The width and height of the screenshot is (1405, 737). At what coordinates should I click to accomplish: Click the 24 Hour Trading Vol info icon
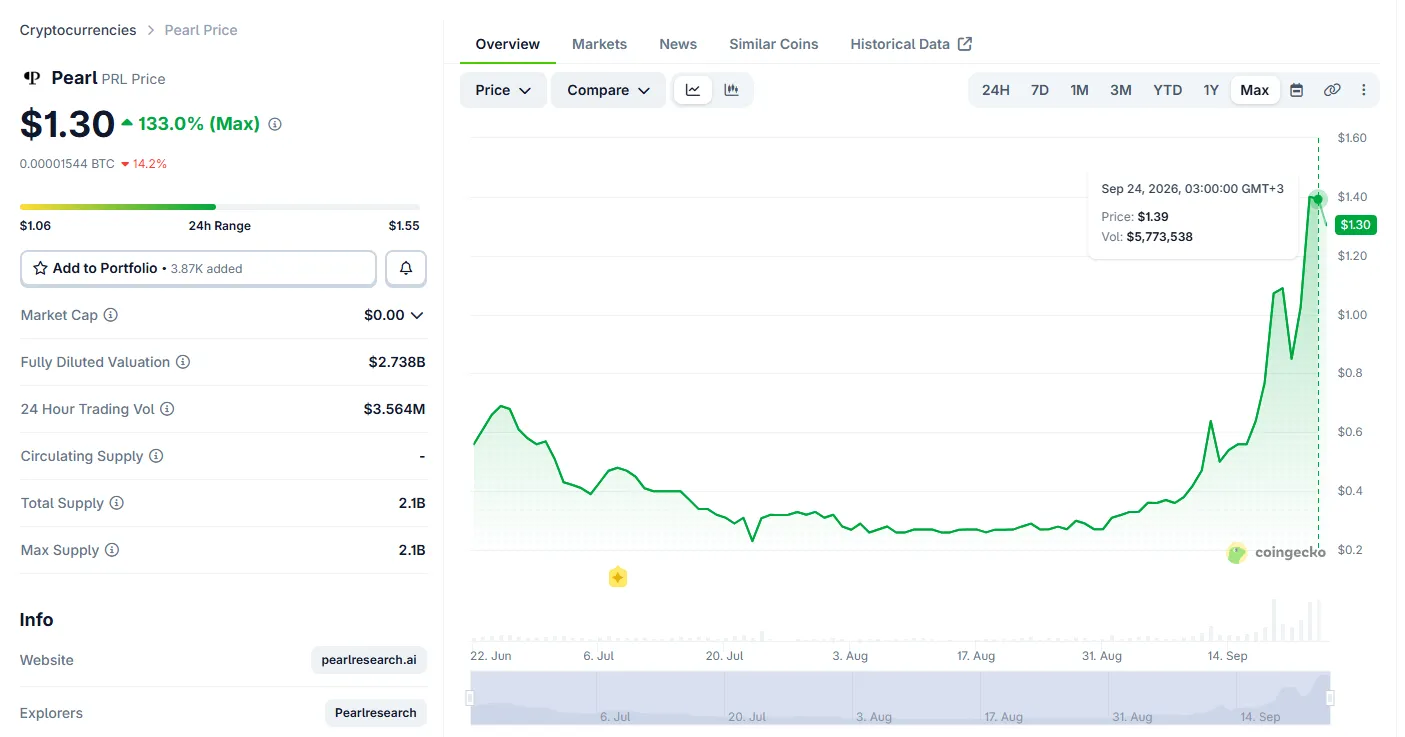(x=167, y=409)
